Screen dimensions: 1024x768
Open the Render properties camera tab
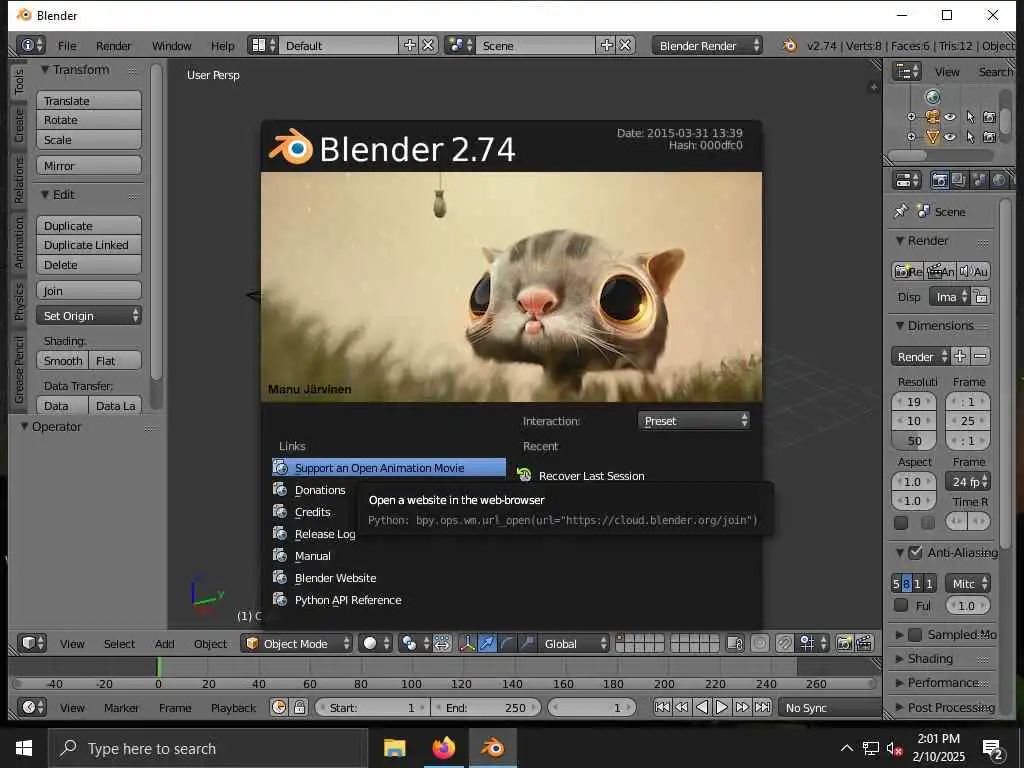pyautogui.click(x=939, y=180)
